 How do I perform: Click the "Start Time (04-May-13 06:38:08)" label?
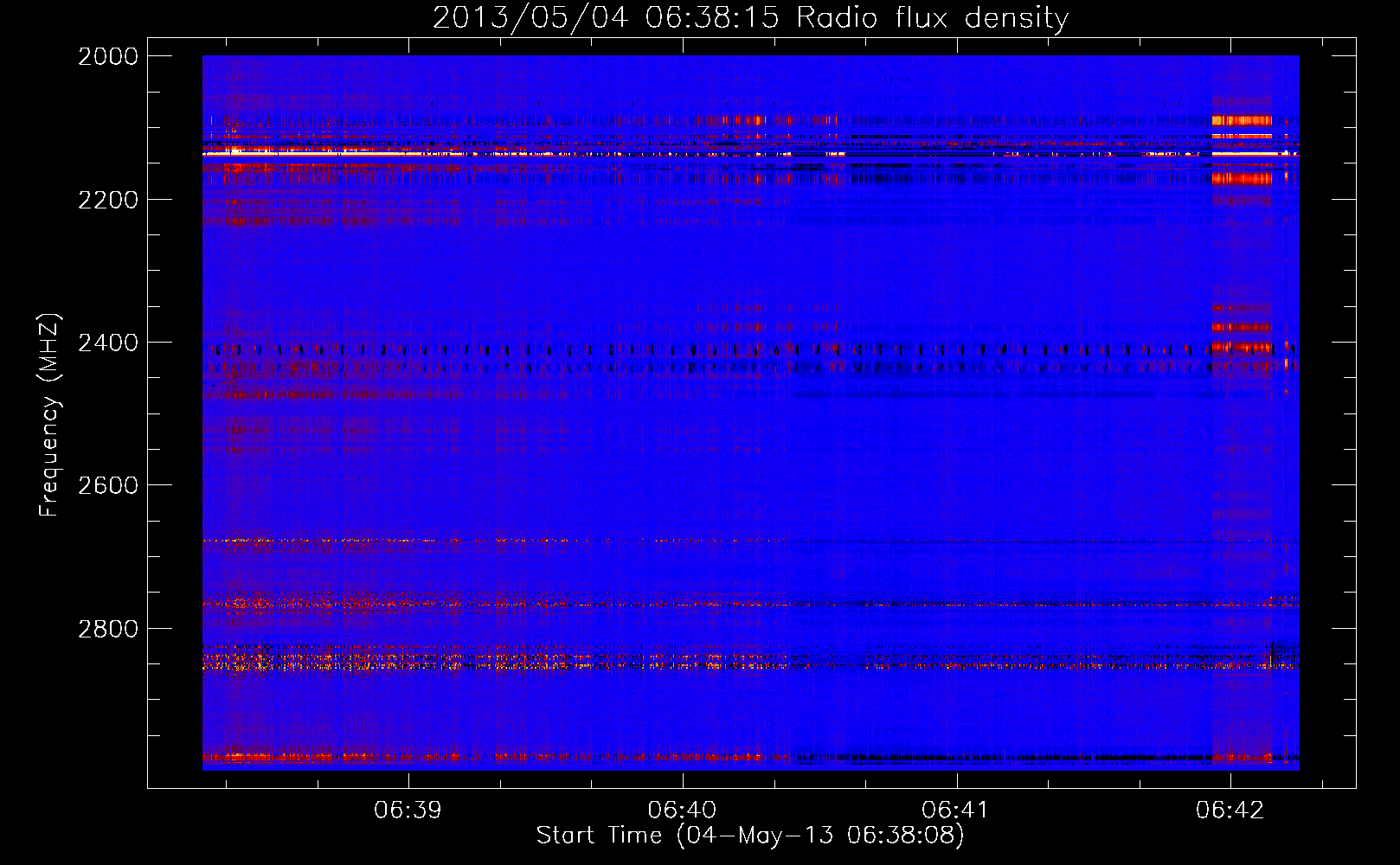750,836
